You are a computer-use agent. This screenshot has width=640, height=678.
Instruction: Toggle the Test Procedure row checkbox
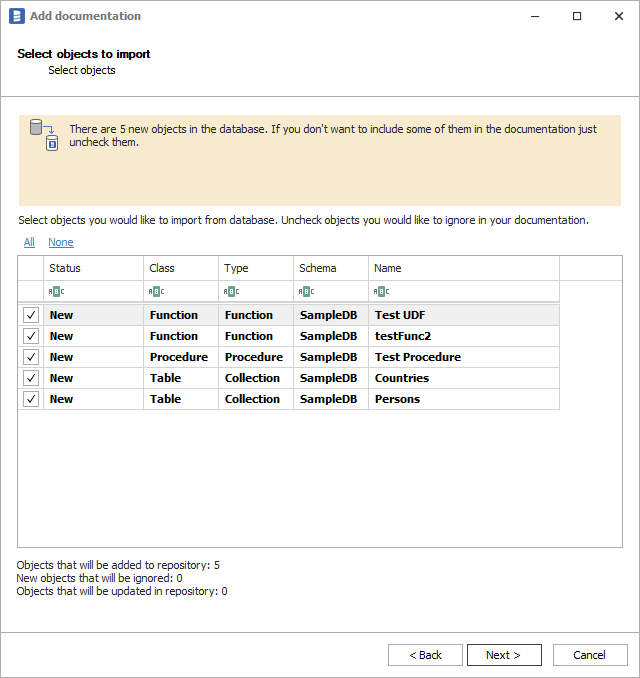pos(31,357)
